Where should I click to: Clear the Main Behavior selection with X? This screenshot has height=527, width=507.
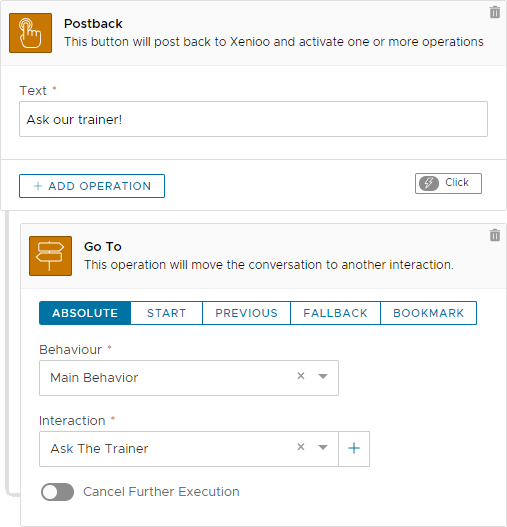(x=301, y=376)
